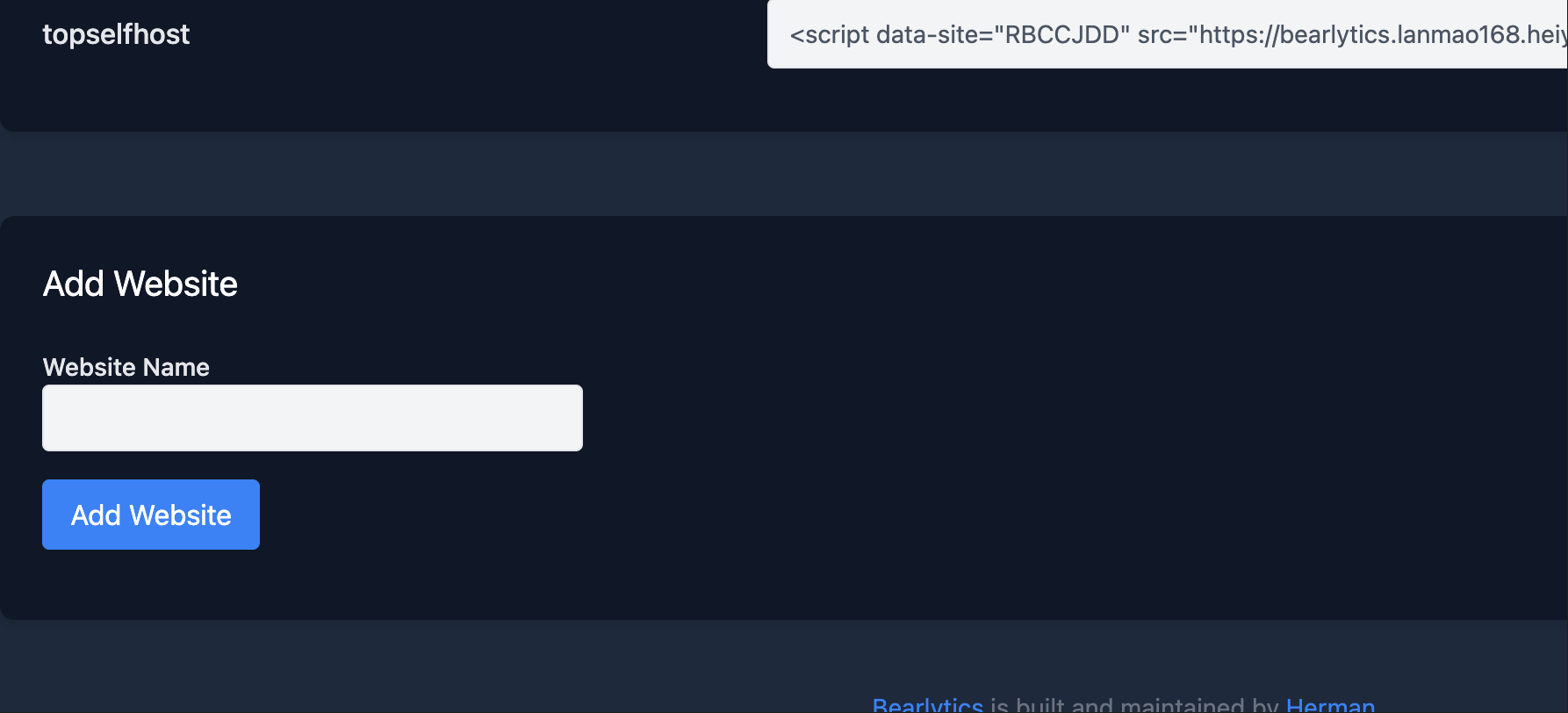Select the tracking script snippet field

tap(1168, 34)
